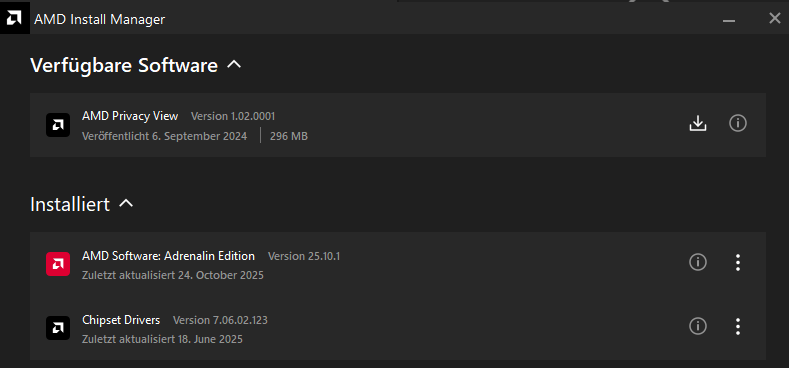Open info for AMD Privacy View
This screenshot has height=368, width=789.
738,123
